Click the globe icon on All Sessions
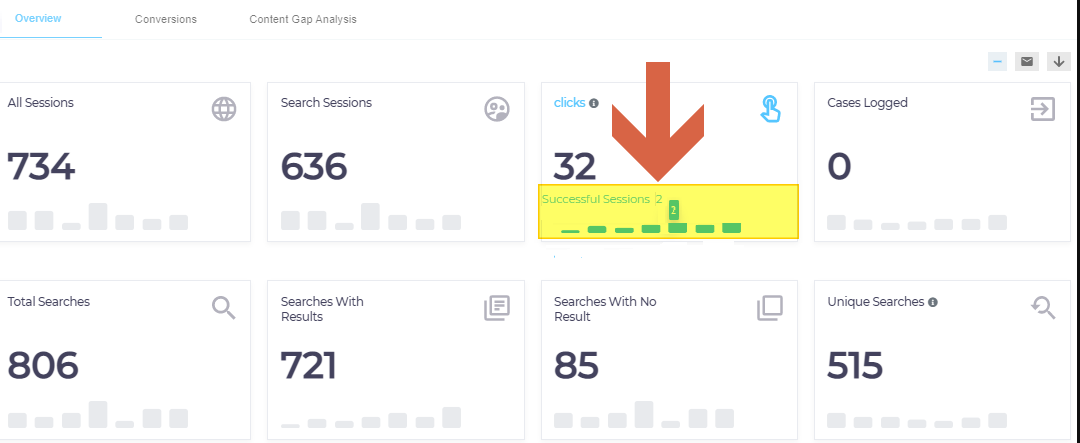This screenshot has height=443, width=1080. pyautogui.click(x=224, y=109)
